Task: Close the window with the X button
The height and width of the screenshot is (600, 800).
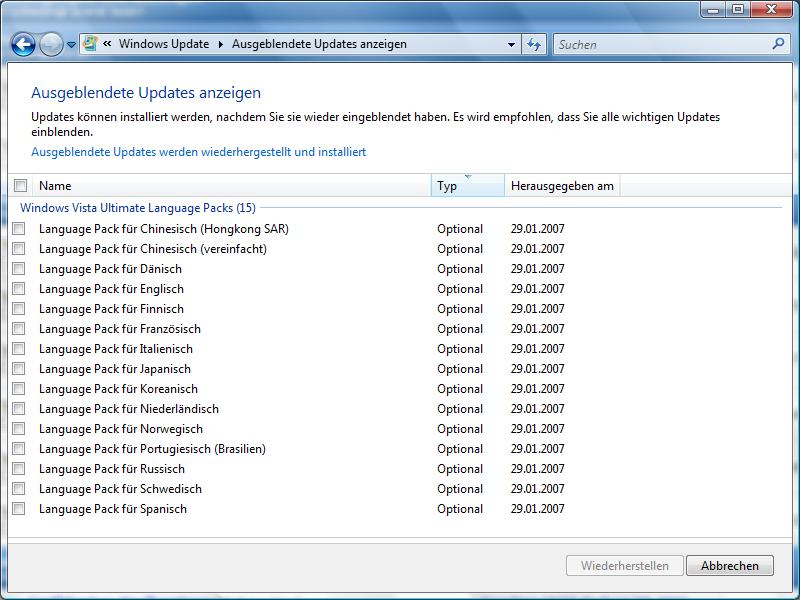Action: coord(771,10)
